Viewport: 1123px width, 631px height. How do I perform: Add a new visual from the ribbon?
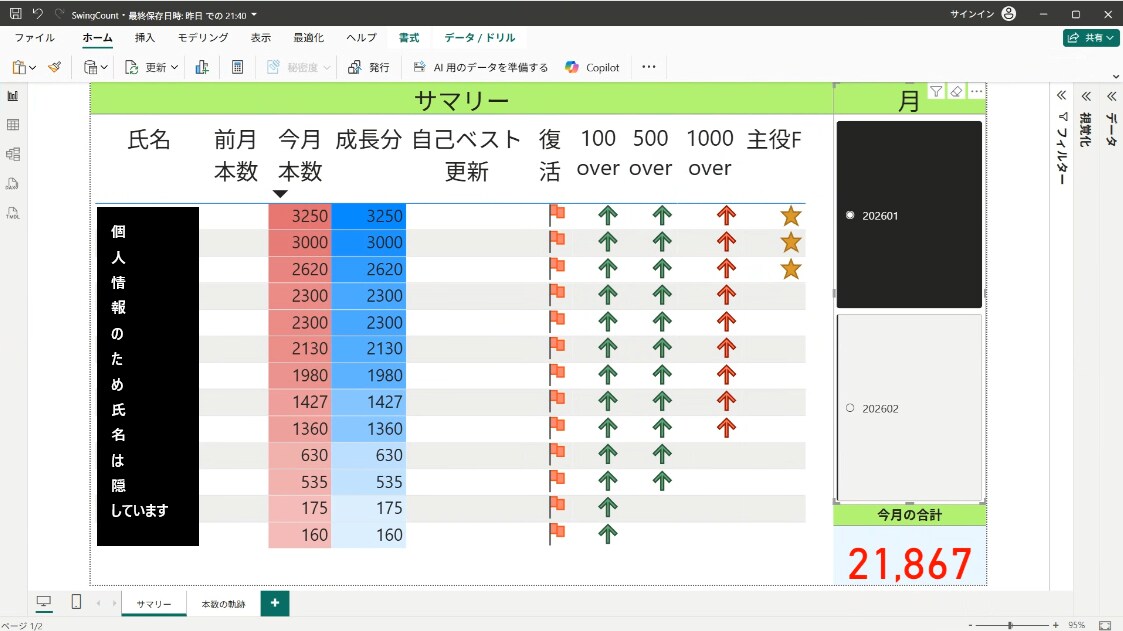[x=202, y=67]
